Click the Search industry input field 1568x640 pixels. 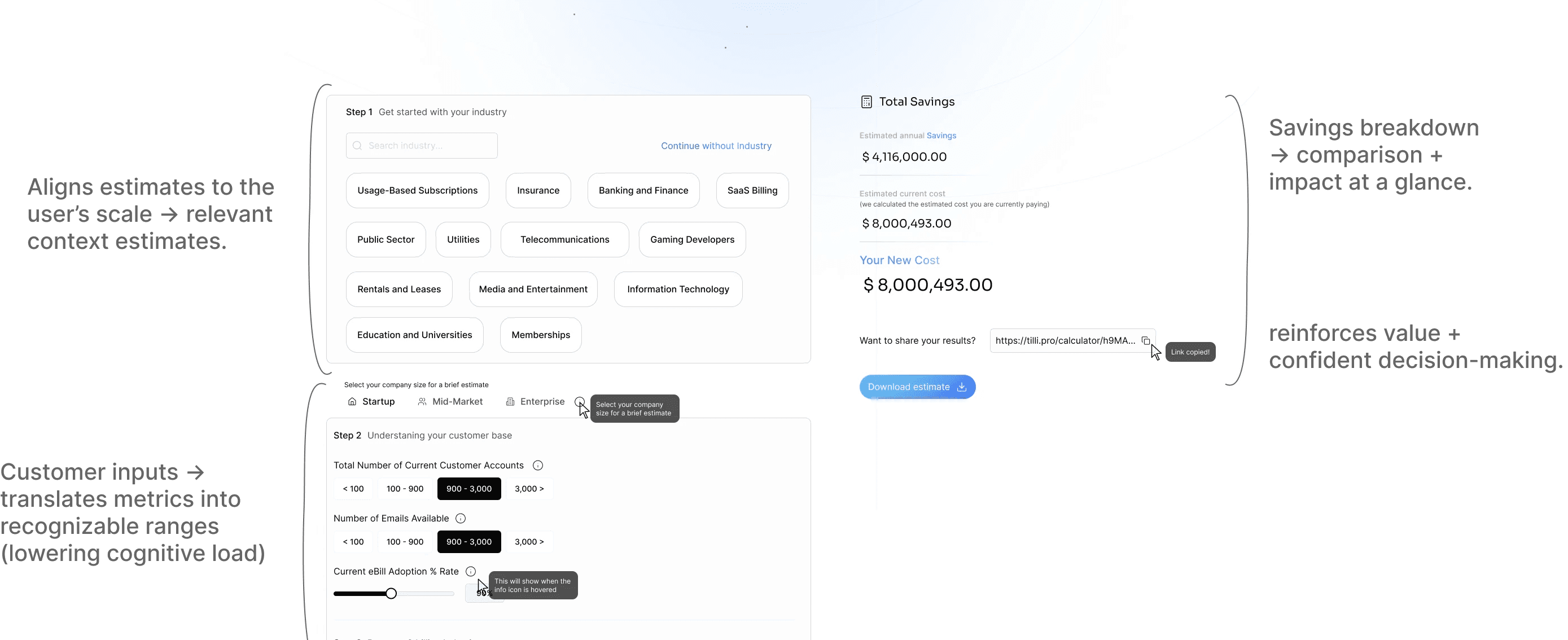pos(421,146)
